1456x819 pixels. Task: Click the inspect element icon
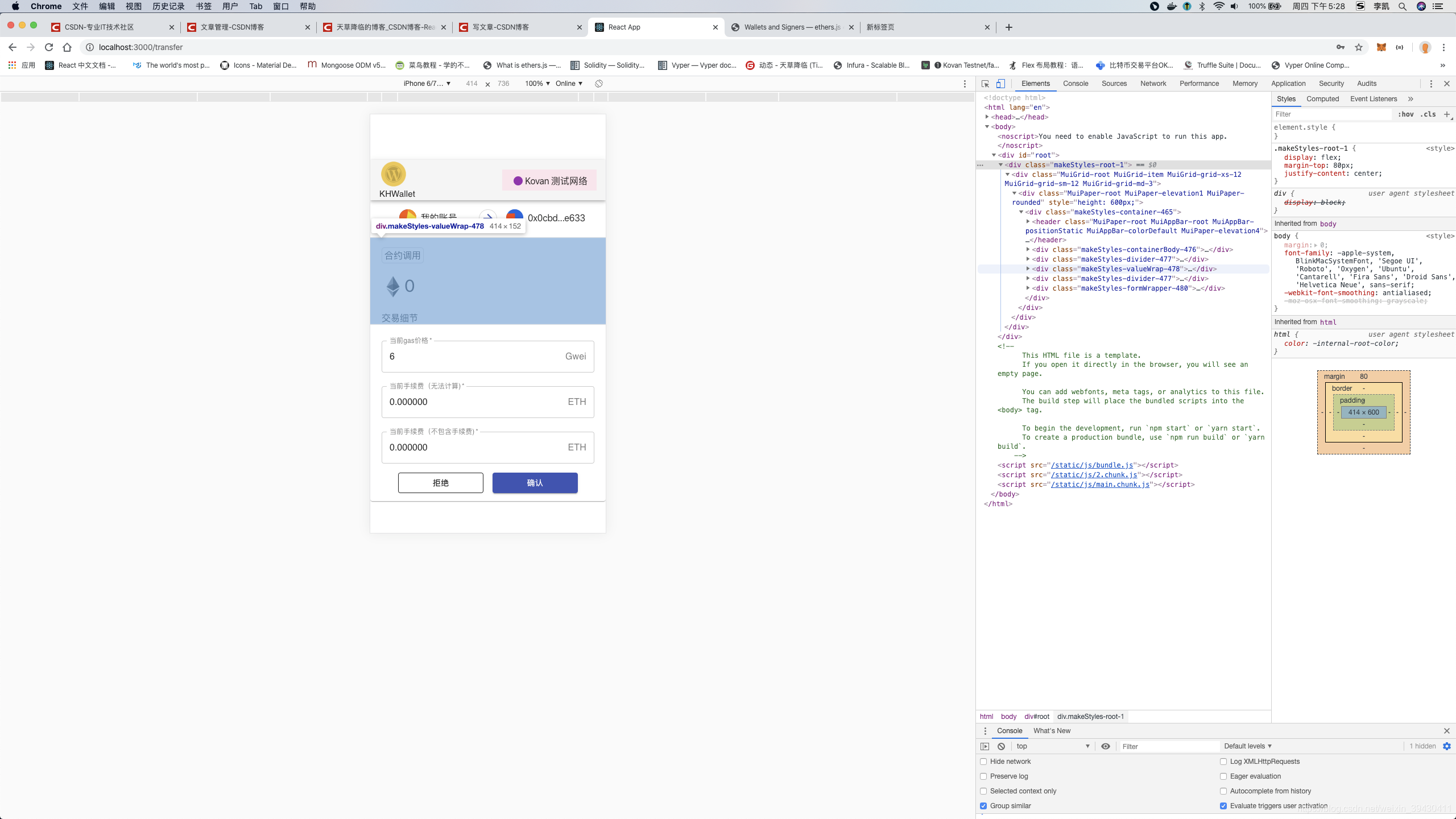point(986,83)
